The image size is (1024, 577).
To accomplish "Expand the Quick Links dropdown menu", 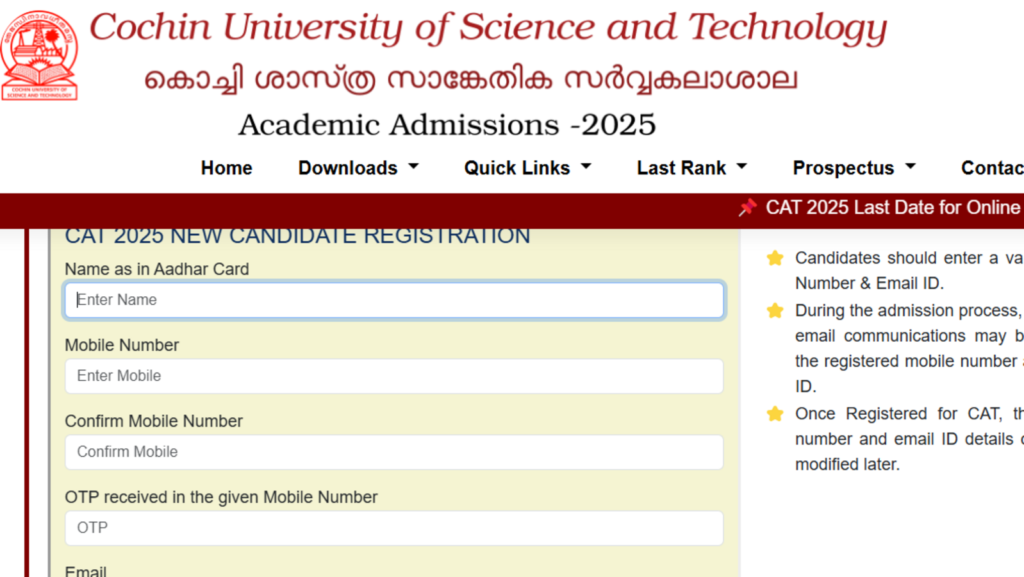I will tap(528, 168).
